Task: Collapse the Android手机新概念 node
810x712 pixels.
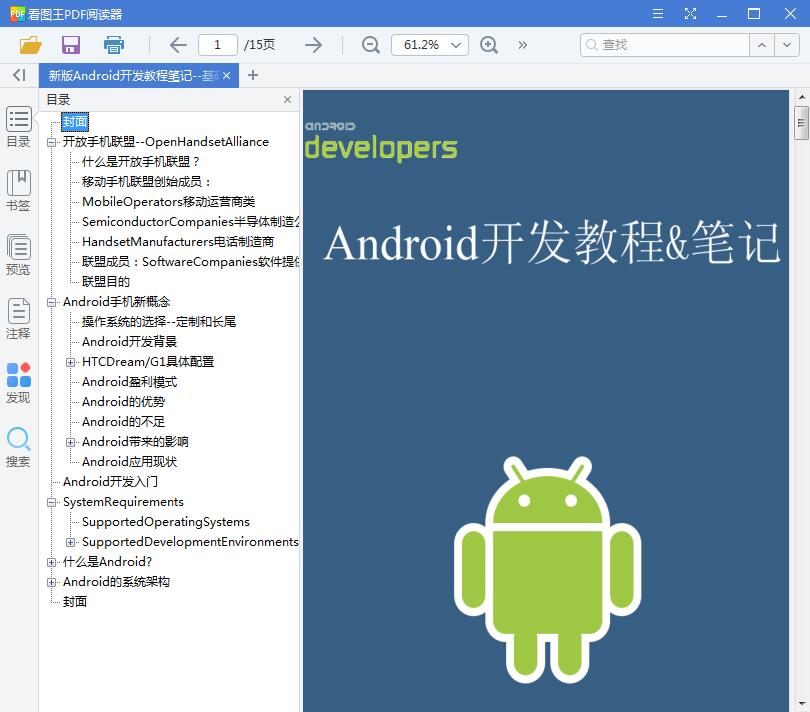Action: click(x=51, y=301)
